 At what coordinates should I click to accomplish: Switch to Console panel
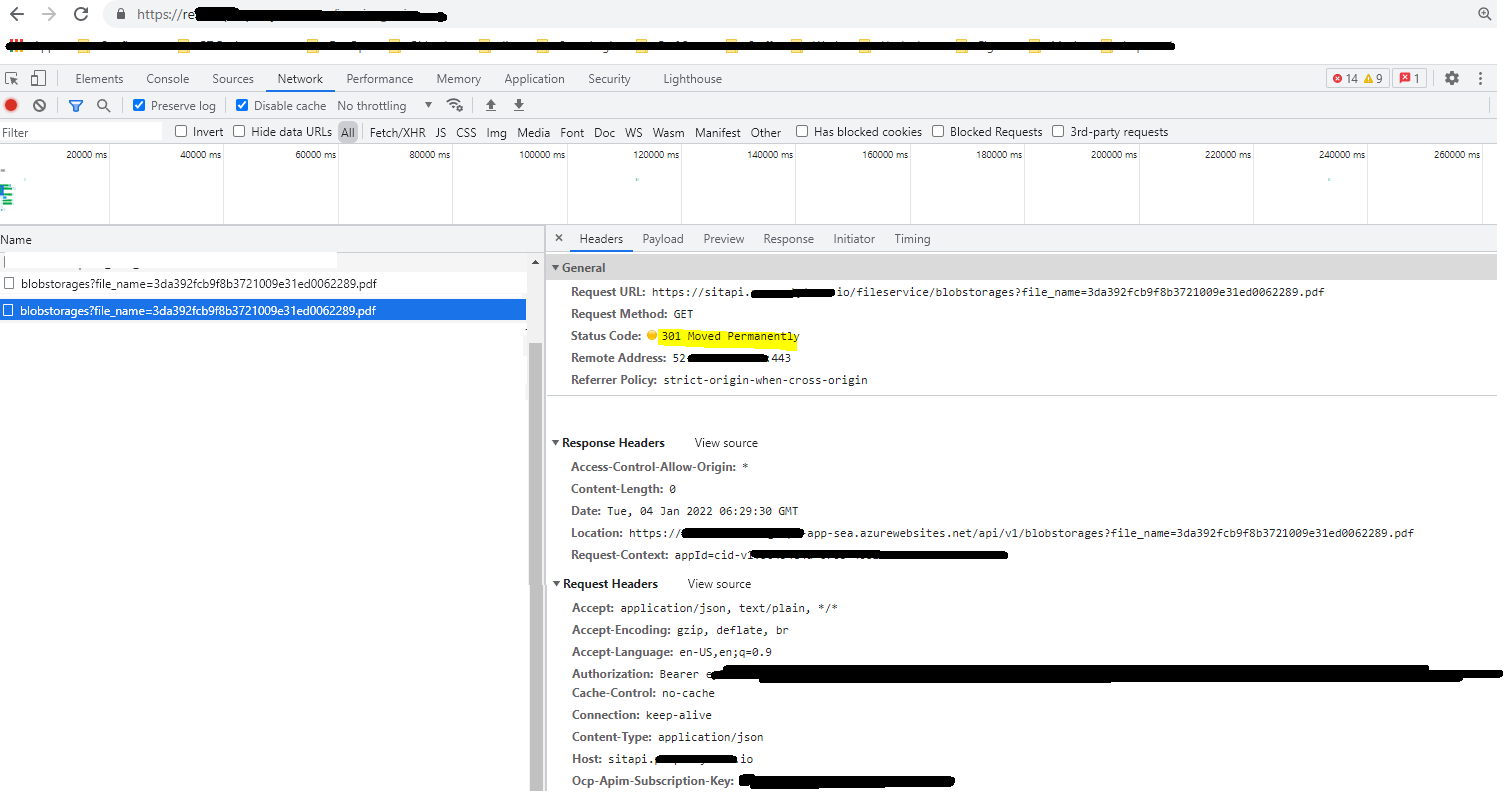click(x=167, y=78)
